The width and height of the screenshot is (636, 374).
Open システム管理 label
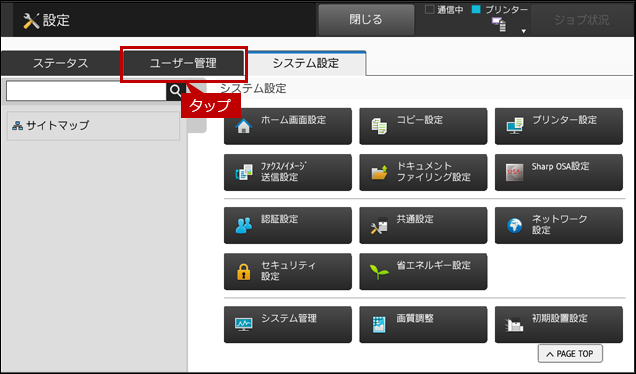coord(289,318)
